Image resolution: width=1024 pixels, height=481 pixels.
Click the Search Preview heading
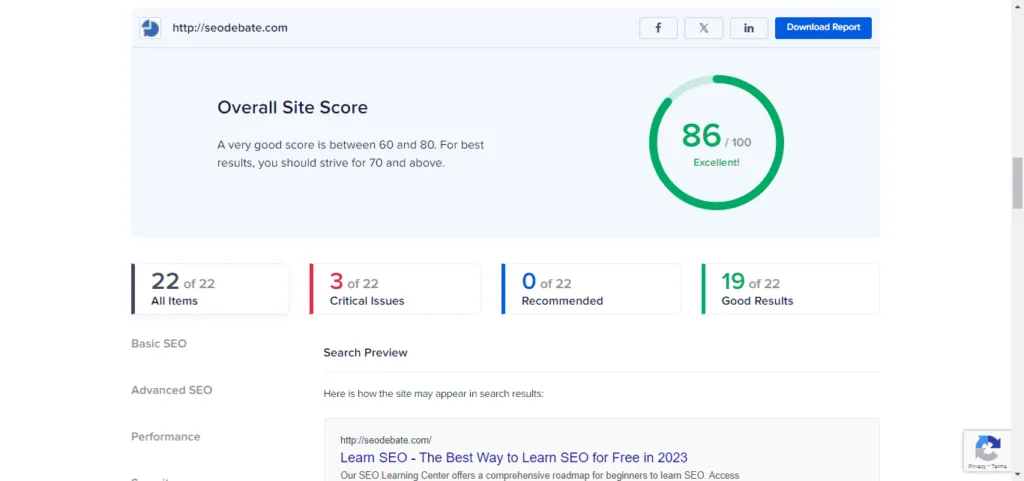(365, 353)
